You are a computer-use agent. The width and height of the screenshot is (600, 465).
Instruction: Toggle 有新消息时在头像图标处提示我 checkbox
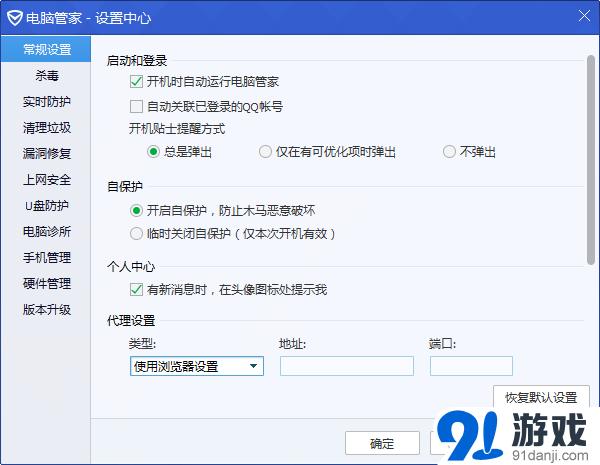(x=136, y=289)
